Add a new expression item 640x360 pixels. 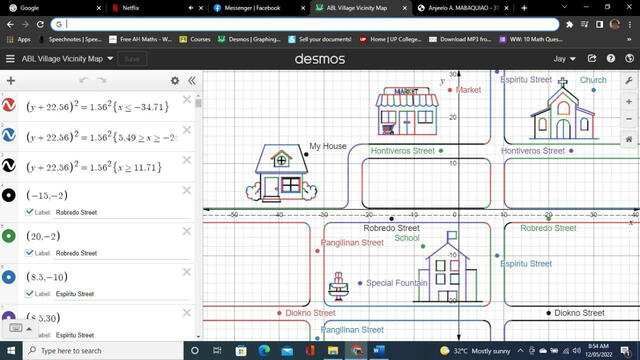11,81
